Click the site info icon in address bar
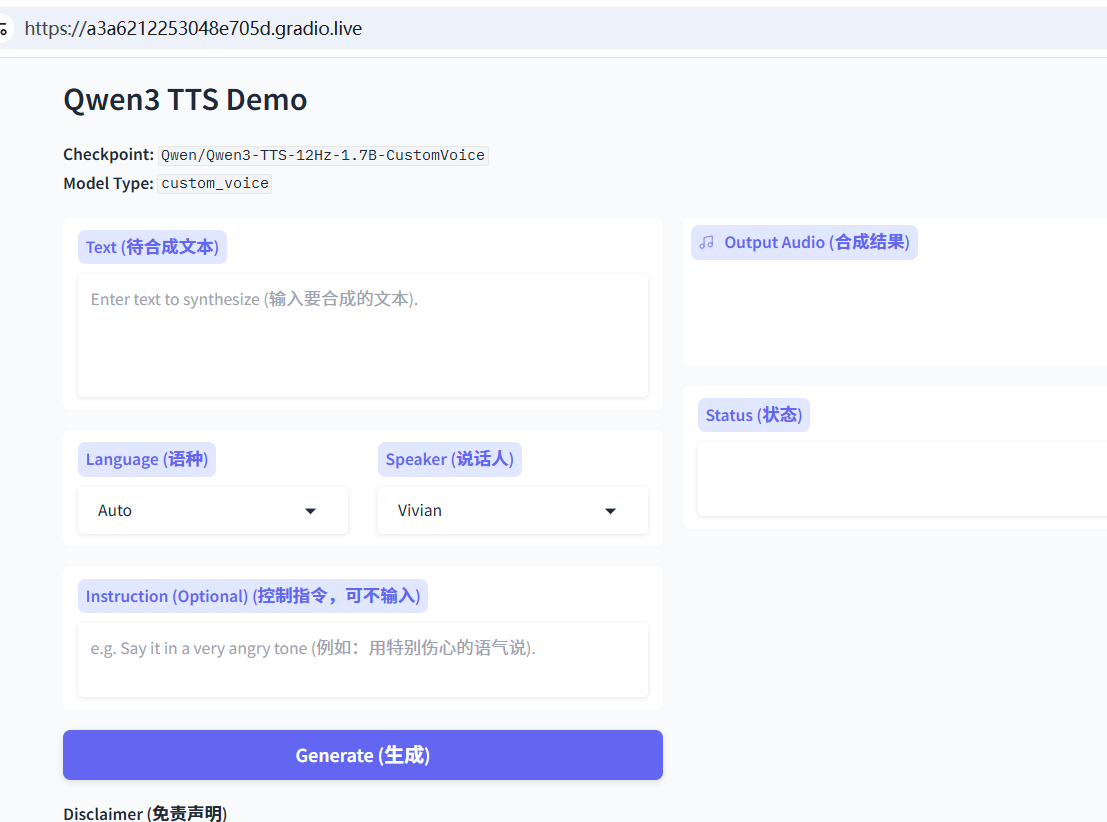 click(x=3, y=29)
